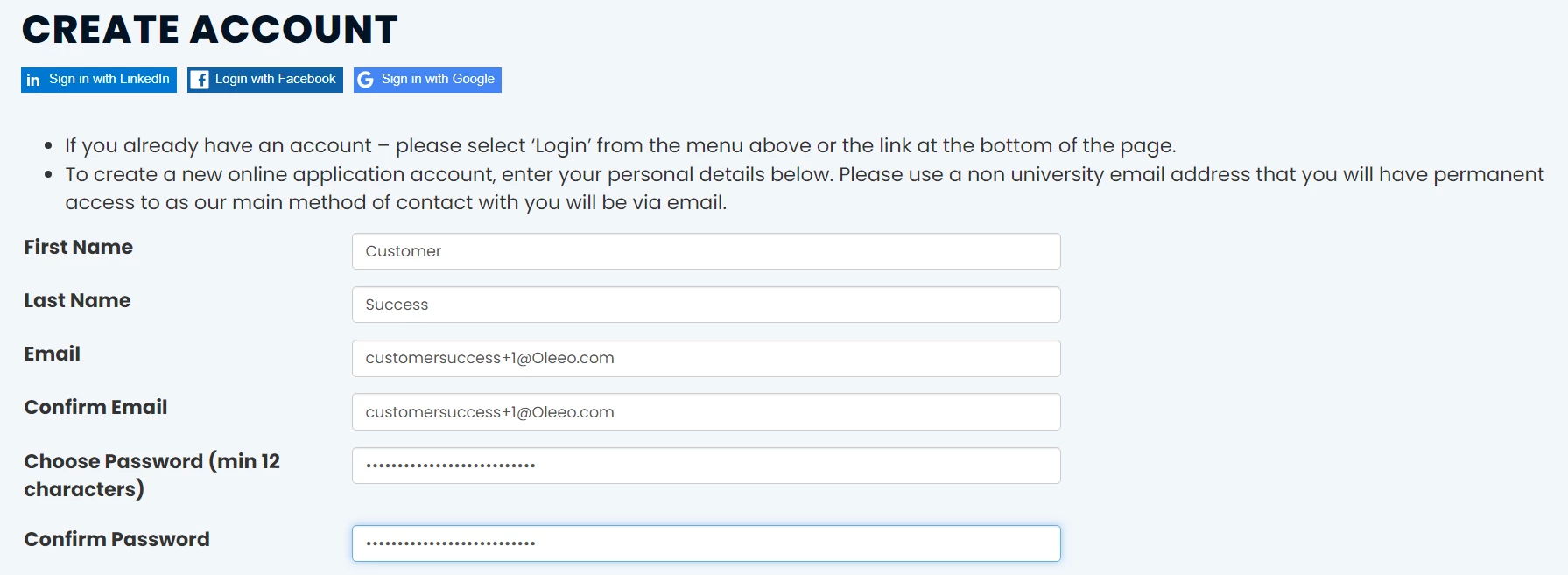Focus the First Name field containing Customer
The image size is (1568, 575).
[706, 251]
